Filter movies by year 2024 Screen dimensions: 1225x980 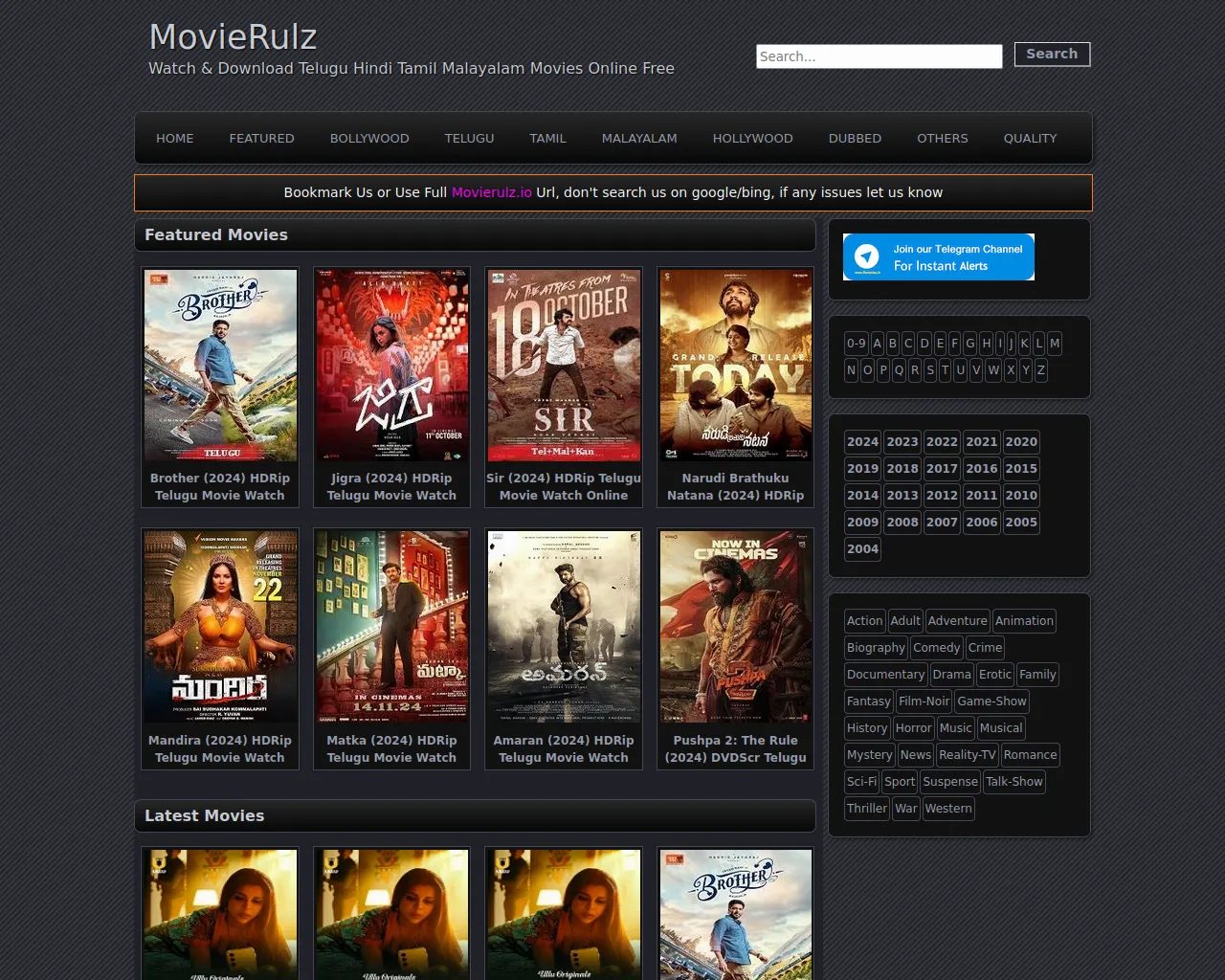pyautogui.click(x=862, y=442)
